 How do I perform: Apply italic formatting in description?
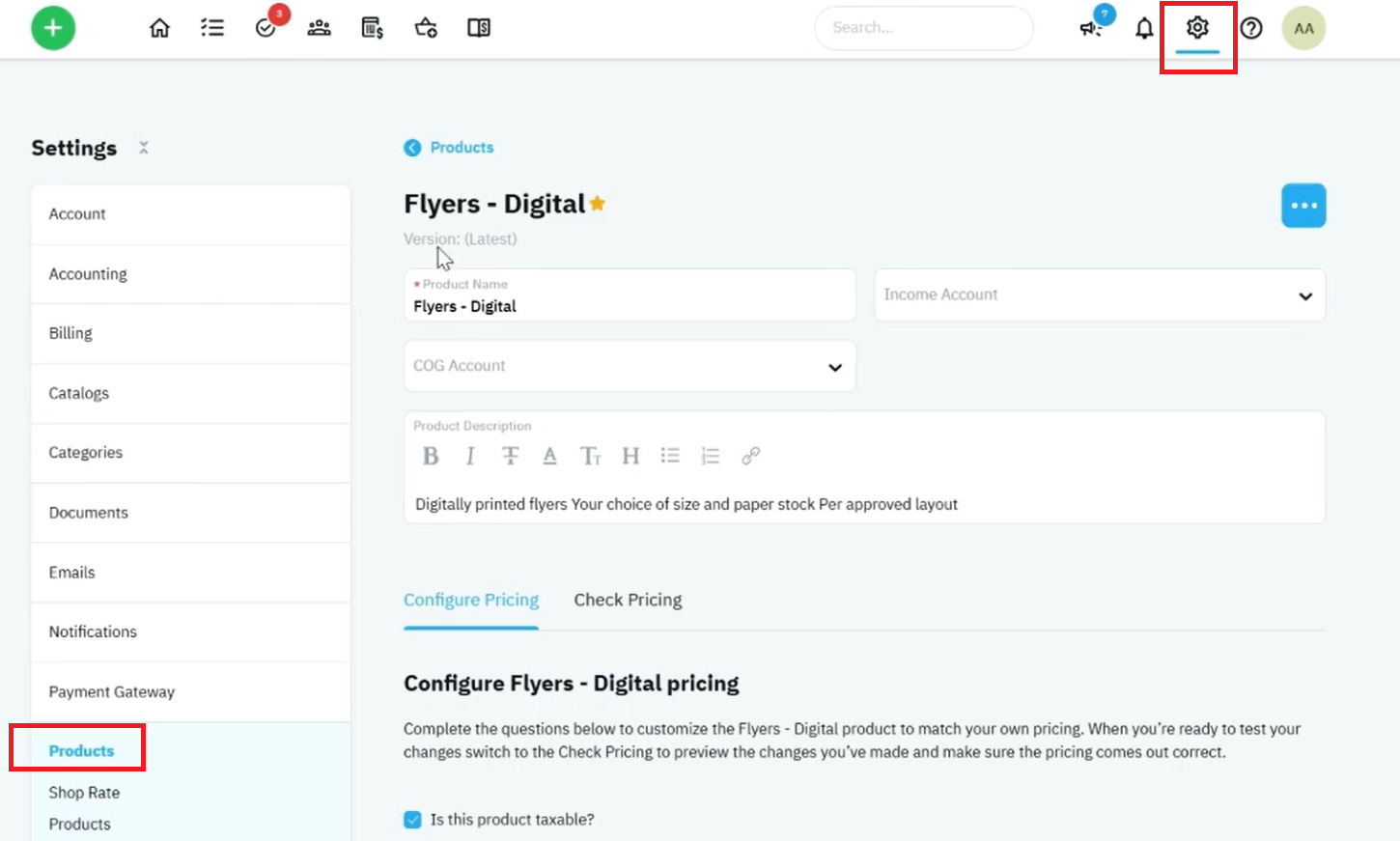pos(470,456)
